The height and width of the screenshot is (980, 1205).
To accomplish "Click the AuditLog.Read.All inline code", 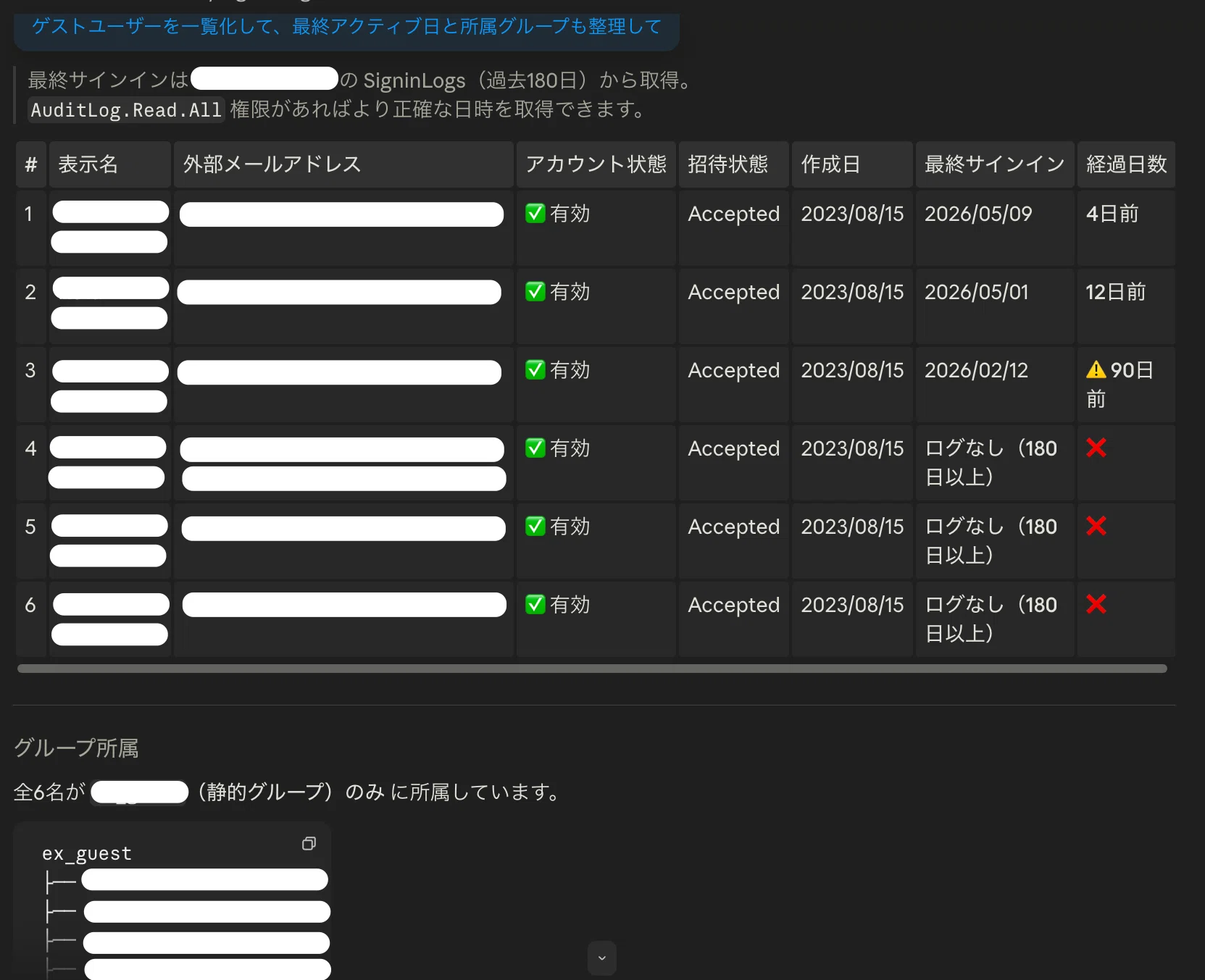I will [126, 110].
